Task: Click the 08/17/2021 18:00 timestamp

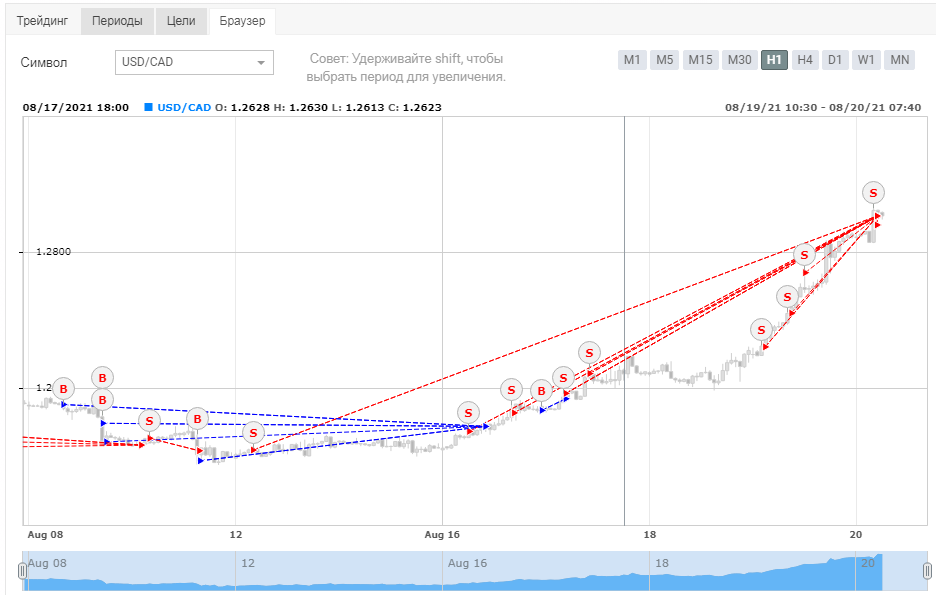Action: click(76, 107)
